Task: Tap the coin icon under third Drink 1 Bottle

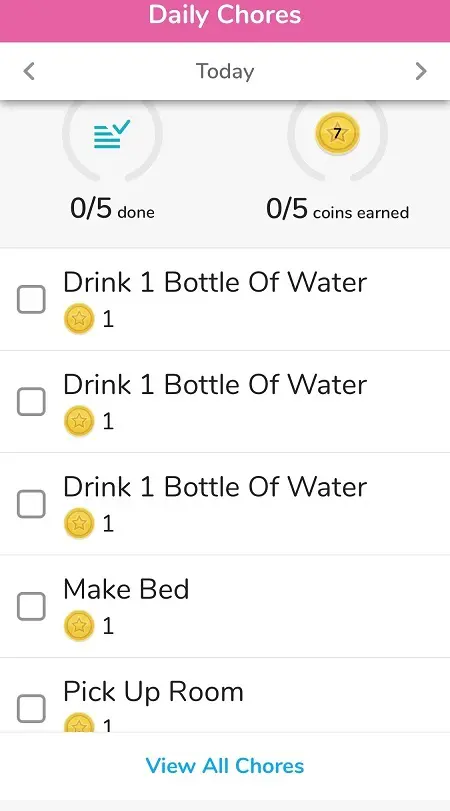Action: tap(79, 523)
